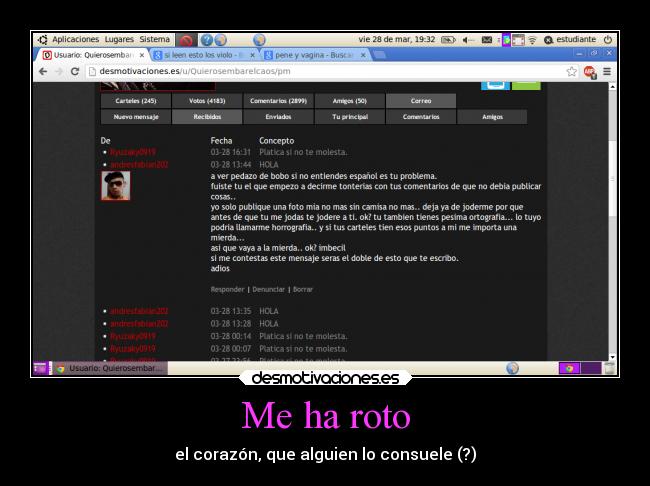Open the clock showing vie 28 de mar, 19:32
Viewport: 650px width, 486px height.
397,39
